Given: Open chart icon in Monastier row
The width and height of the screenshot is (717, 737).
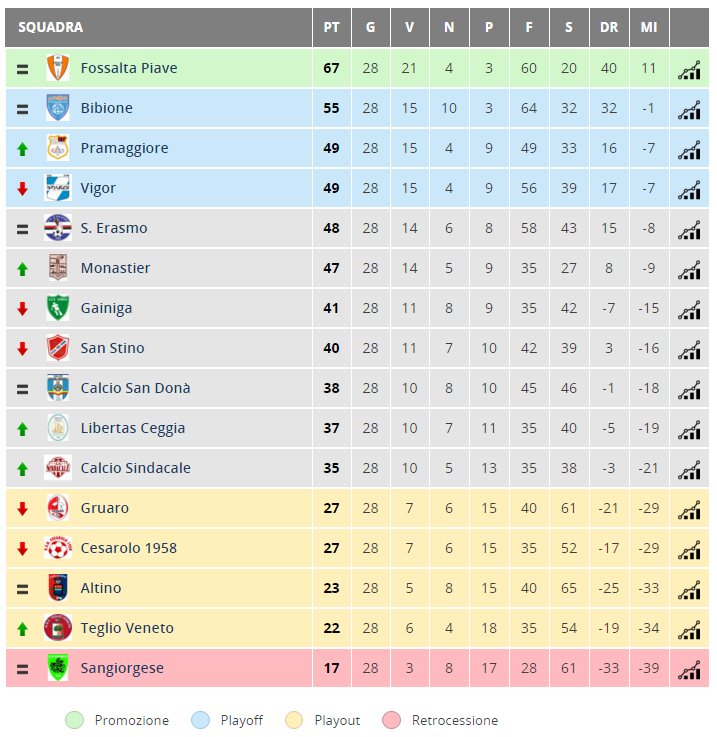Looking at the screenshot, I should [x=689, y=270].
